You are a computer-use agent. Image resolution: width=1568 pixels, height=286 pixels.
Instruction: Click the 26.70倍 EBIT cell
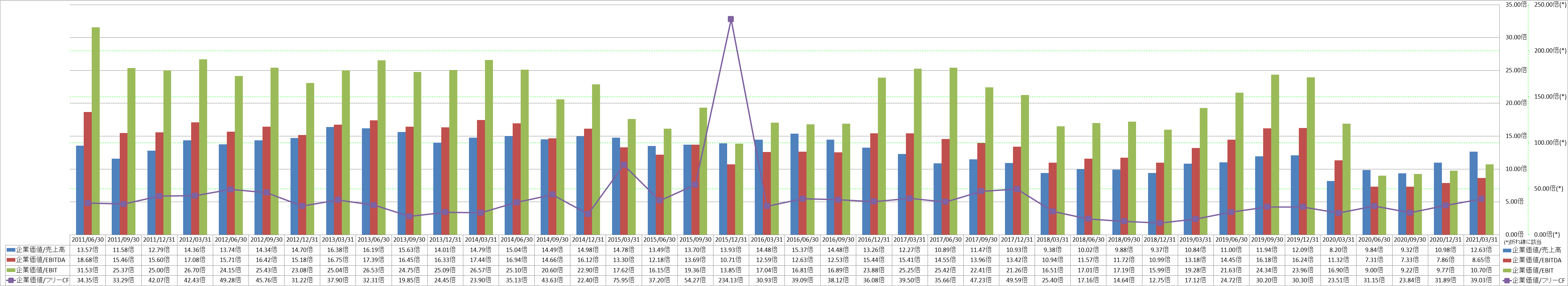coord(195,270)
